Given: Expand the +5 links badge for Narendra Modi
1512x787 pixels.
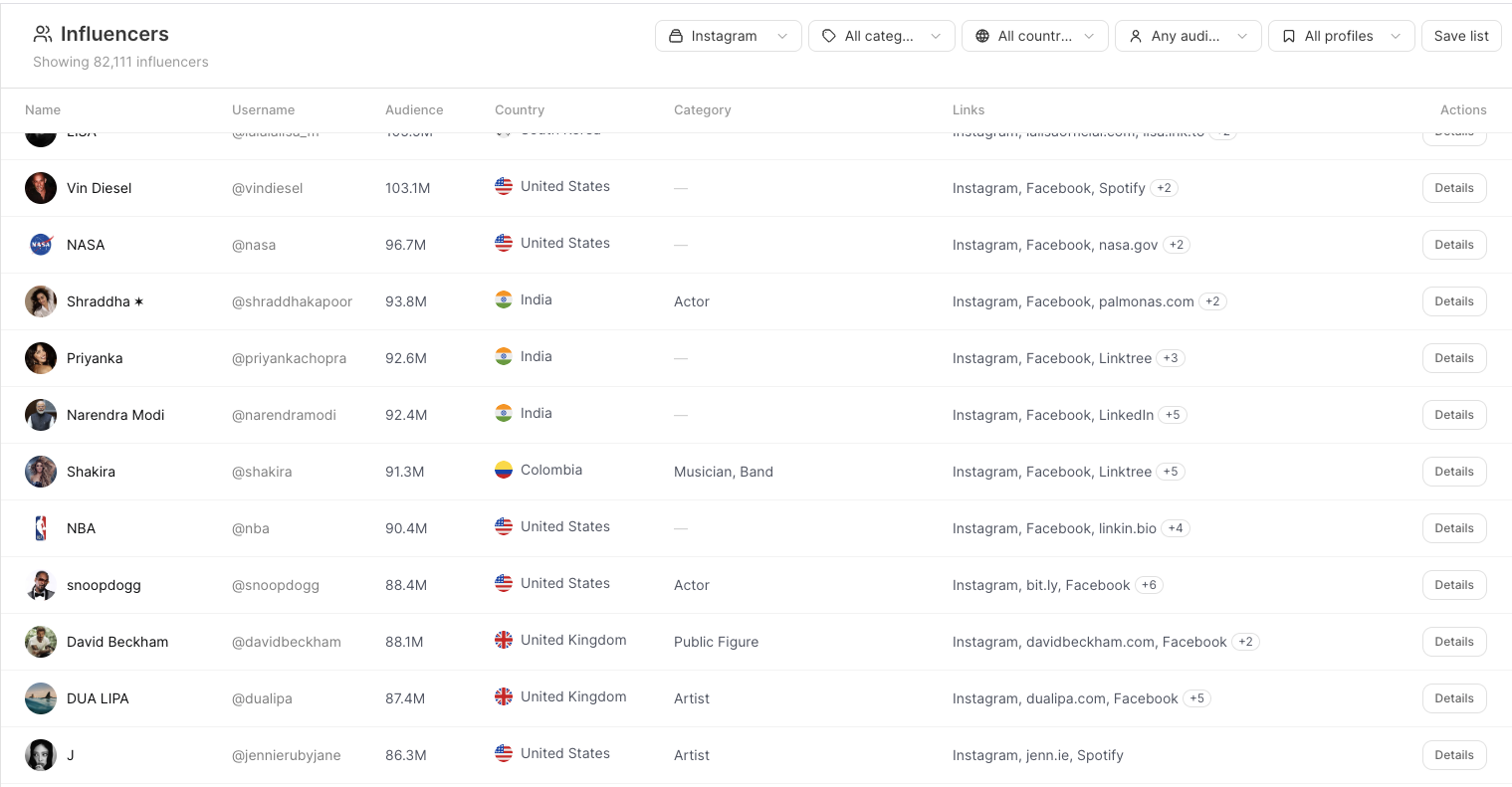Looking at the screenshot, I should tap(1173, 415).
